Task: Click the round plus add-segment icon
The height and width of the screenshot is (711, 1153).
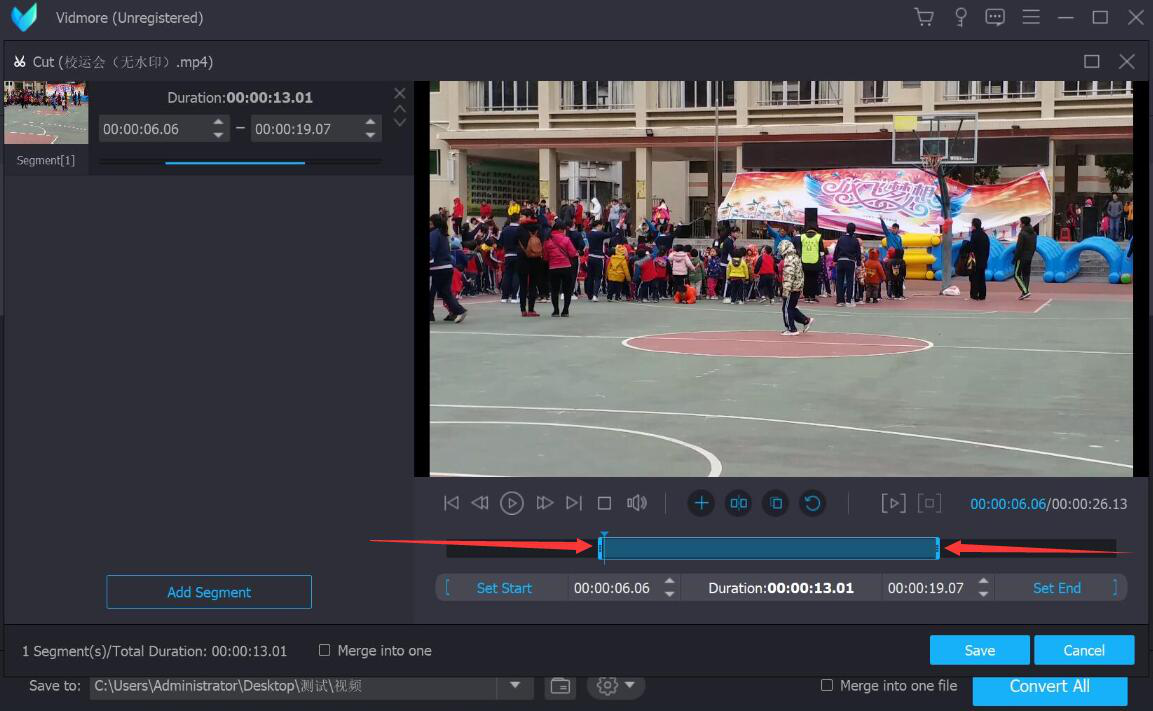Action: [x=701, y=503]
